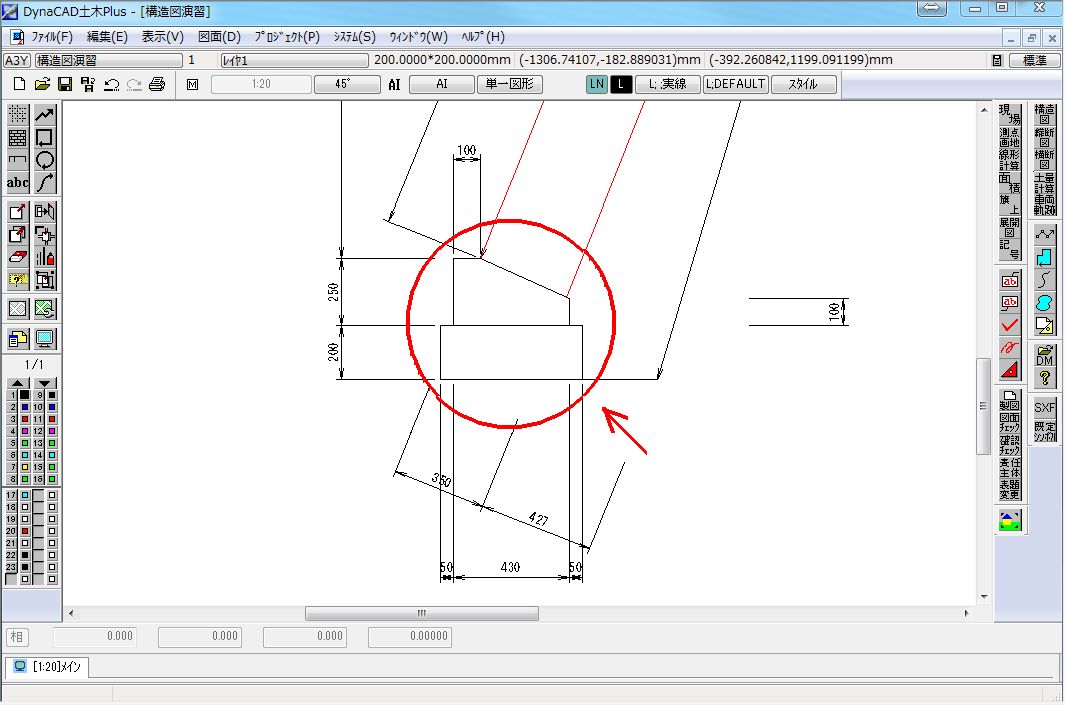Choose the move object tool

click(x=18, y=212)
